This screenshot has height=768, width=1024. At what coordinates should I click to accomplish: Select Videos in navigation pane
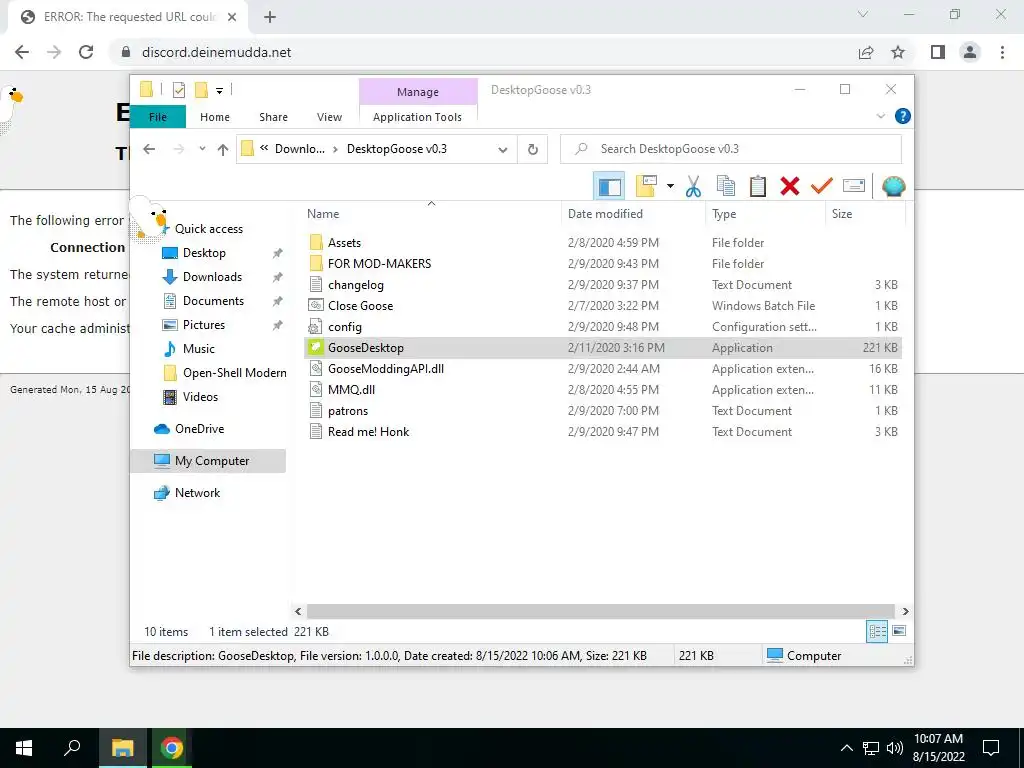[200, 397]
